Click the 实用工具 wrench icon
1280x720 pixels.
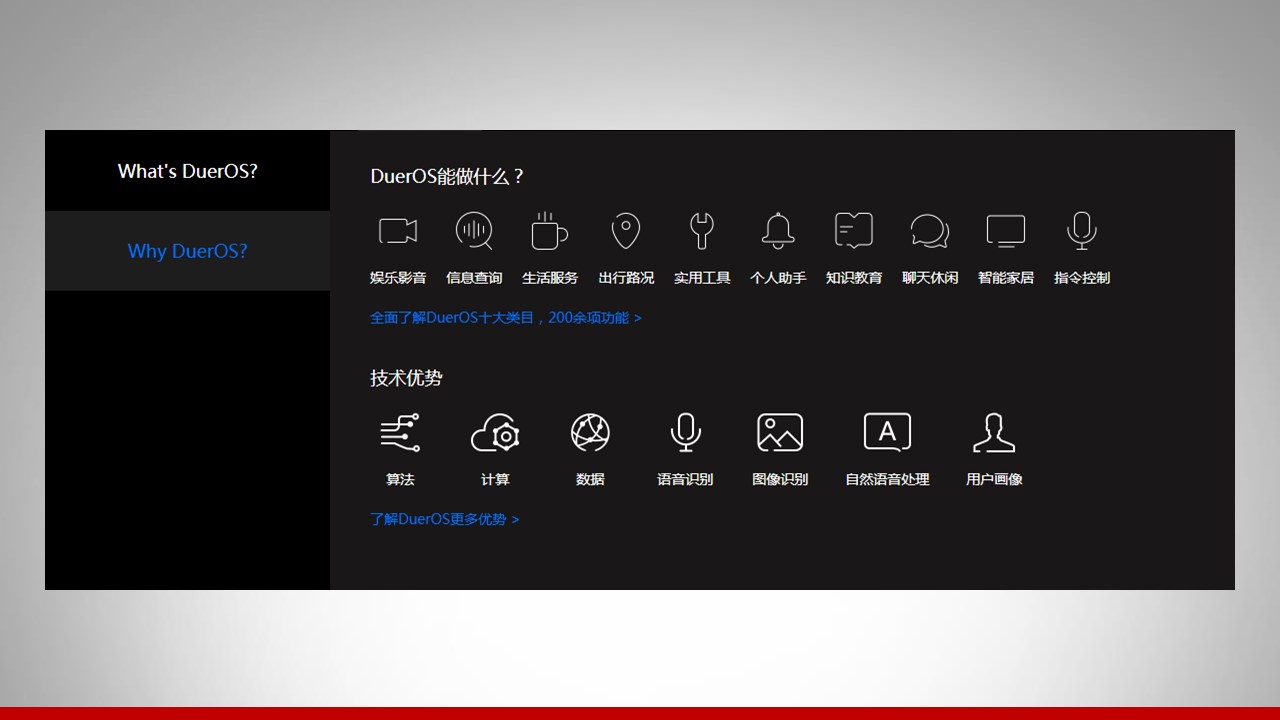pos(702,231)
